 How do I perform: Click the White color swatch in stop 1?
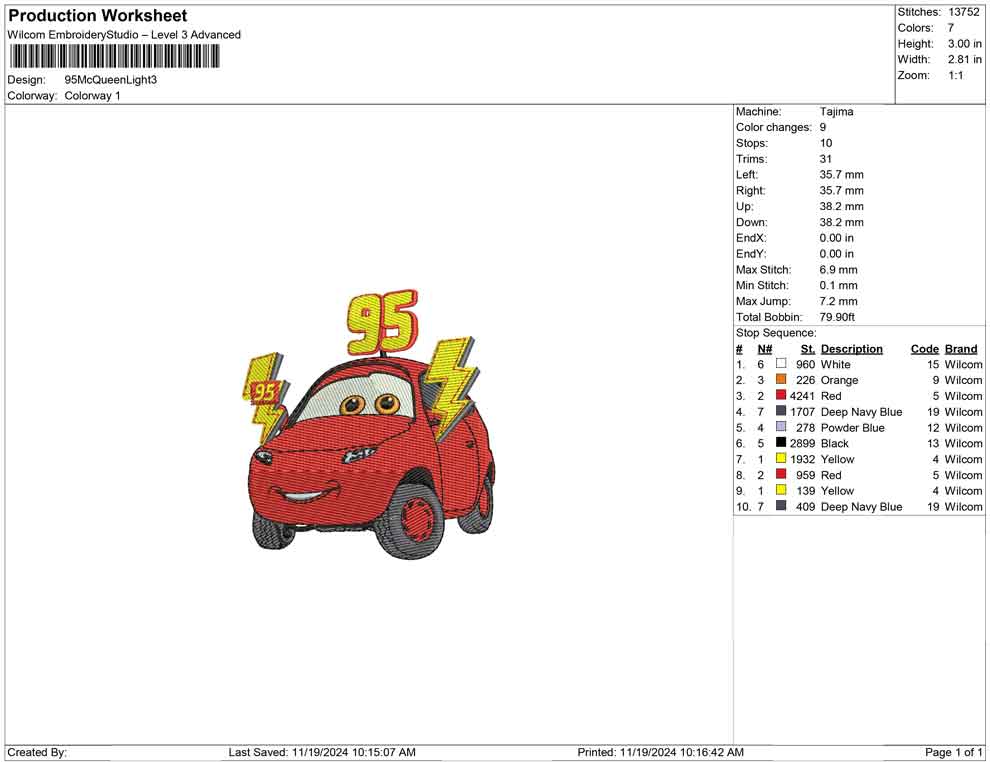click(781, 364)
